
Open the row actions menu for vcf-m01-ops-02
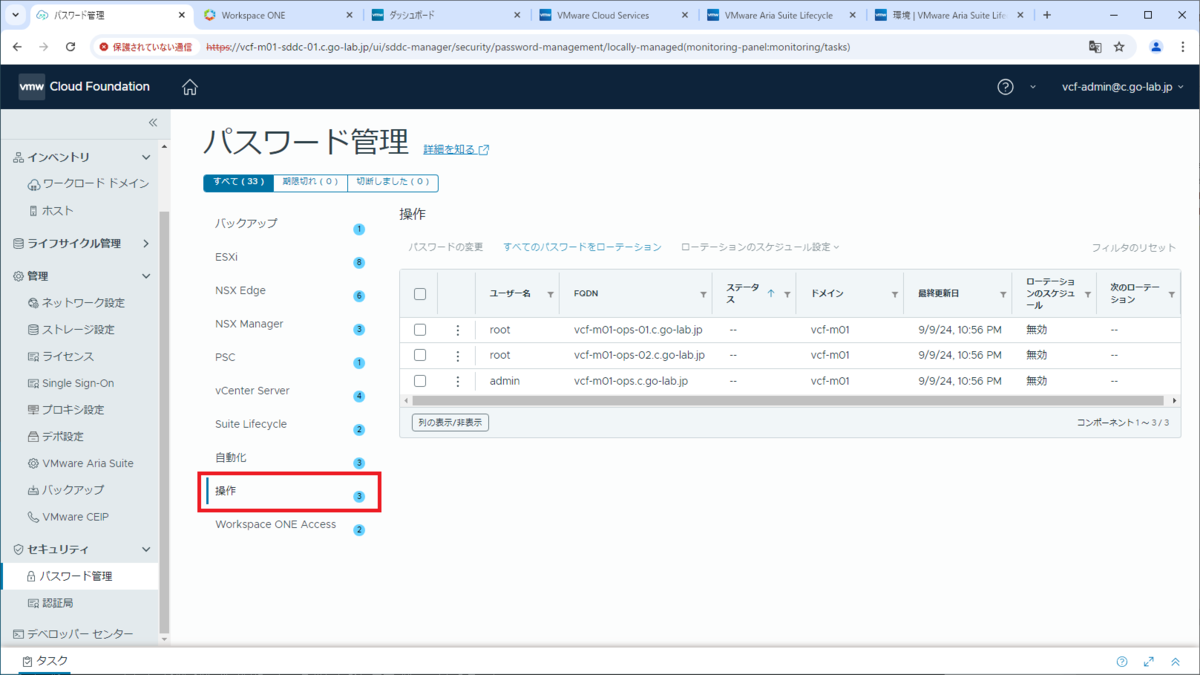[458, 355]
